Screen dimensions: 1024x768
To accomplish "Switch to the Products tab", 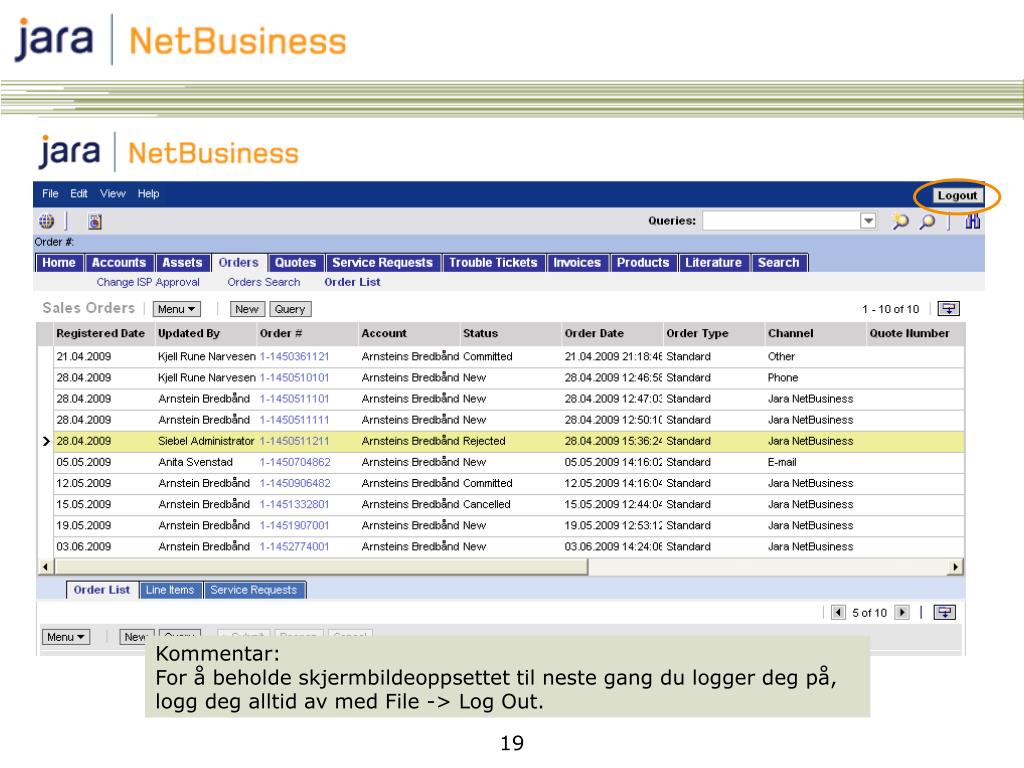I will click(643, 263).
